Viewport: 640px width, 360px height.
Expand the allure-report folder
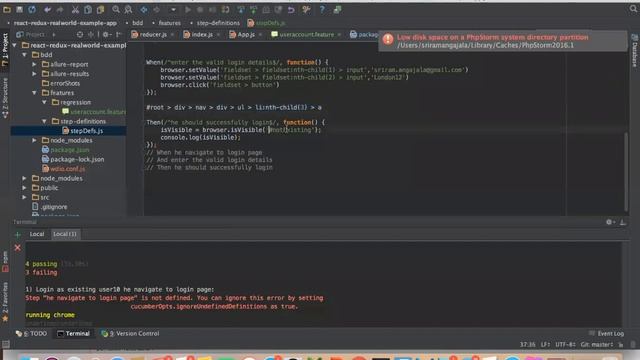click(35, 64)
